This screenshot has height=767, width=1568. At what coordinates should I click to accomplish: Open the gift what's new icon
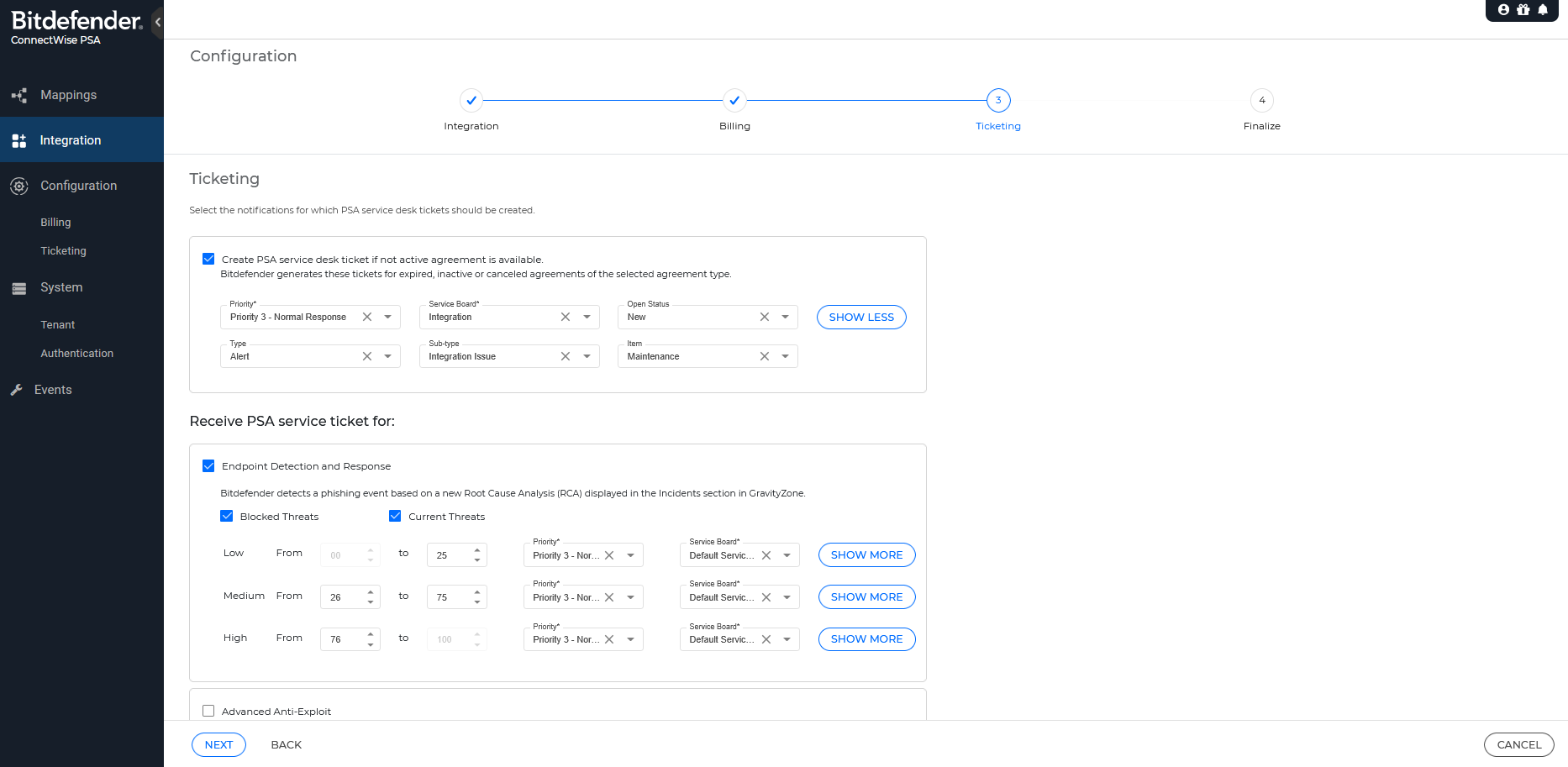tap(1523, 10)
